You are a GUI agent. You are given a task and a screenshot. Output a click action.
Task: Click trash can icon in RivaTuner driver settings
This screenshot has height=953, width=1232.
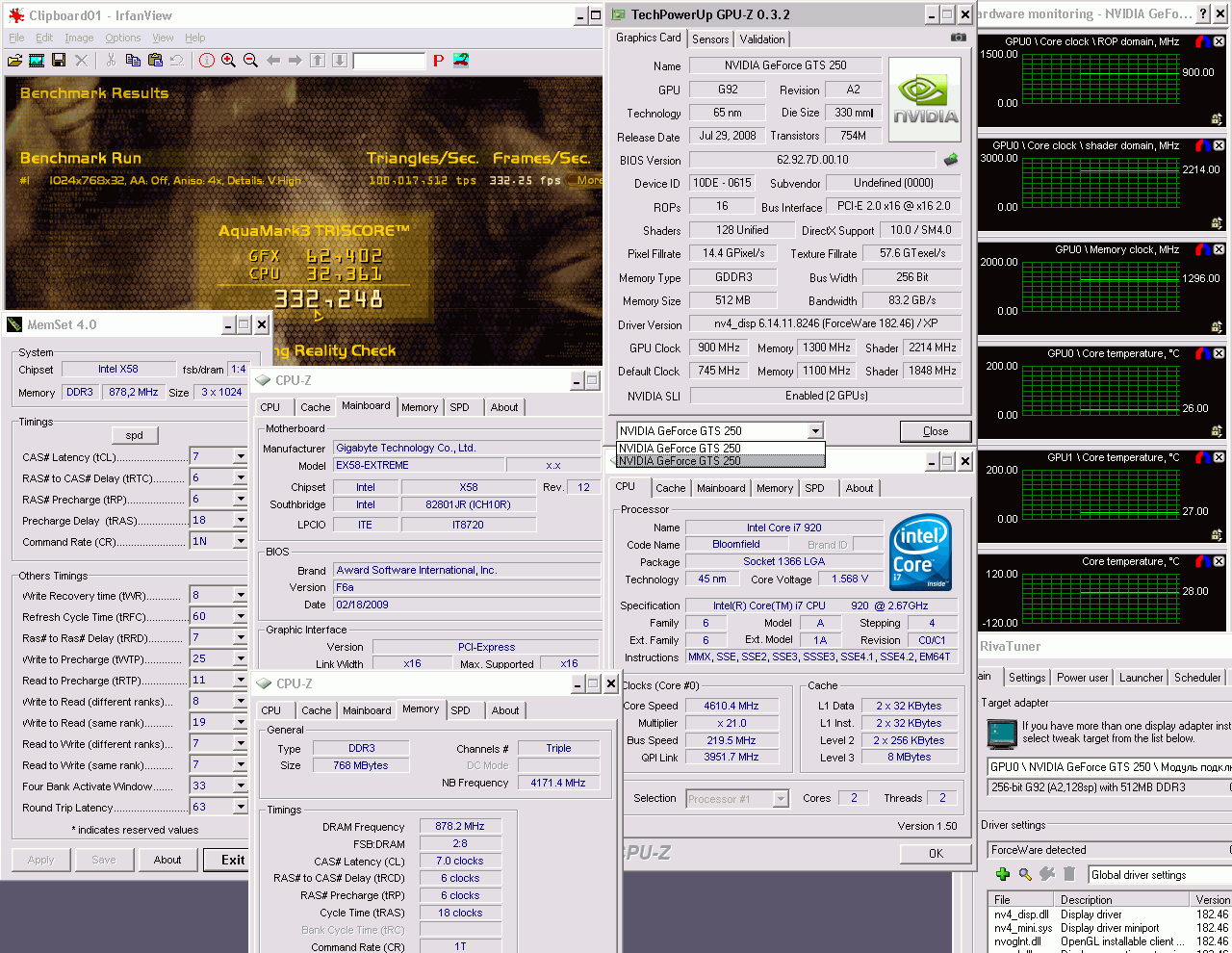coord(1069,874)
